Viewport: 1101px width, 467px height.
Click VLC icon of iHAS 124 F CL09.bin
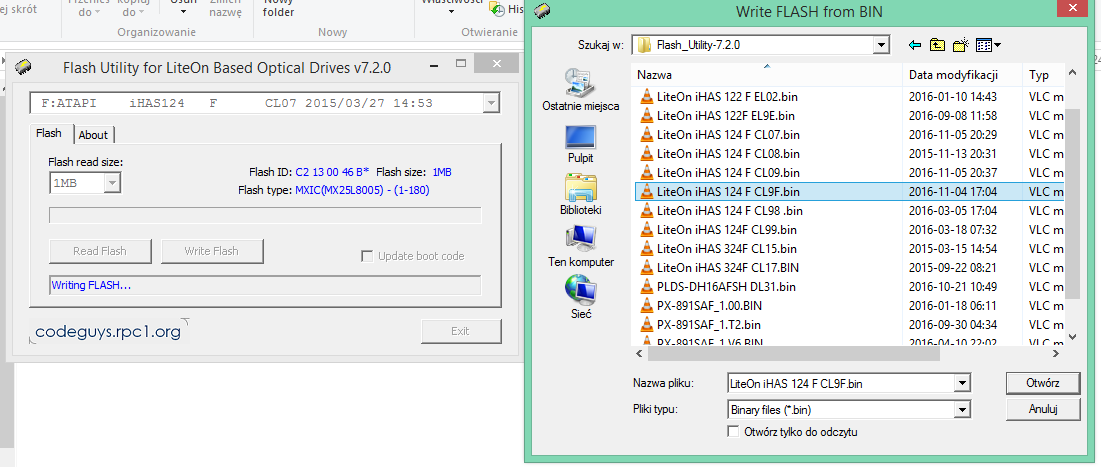tap(647, 173)
